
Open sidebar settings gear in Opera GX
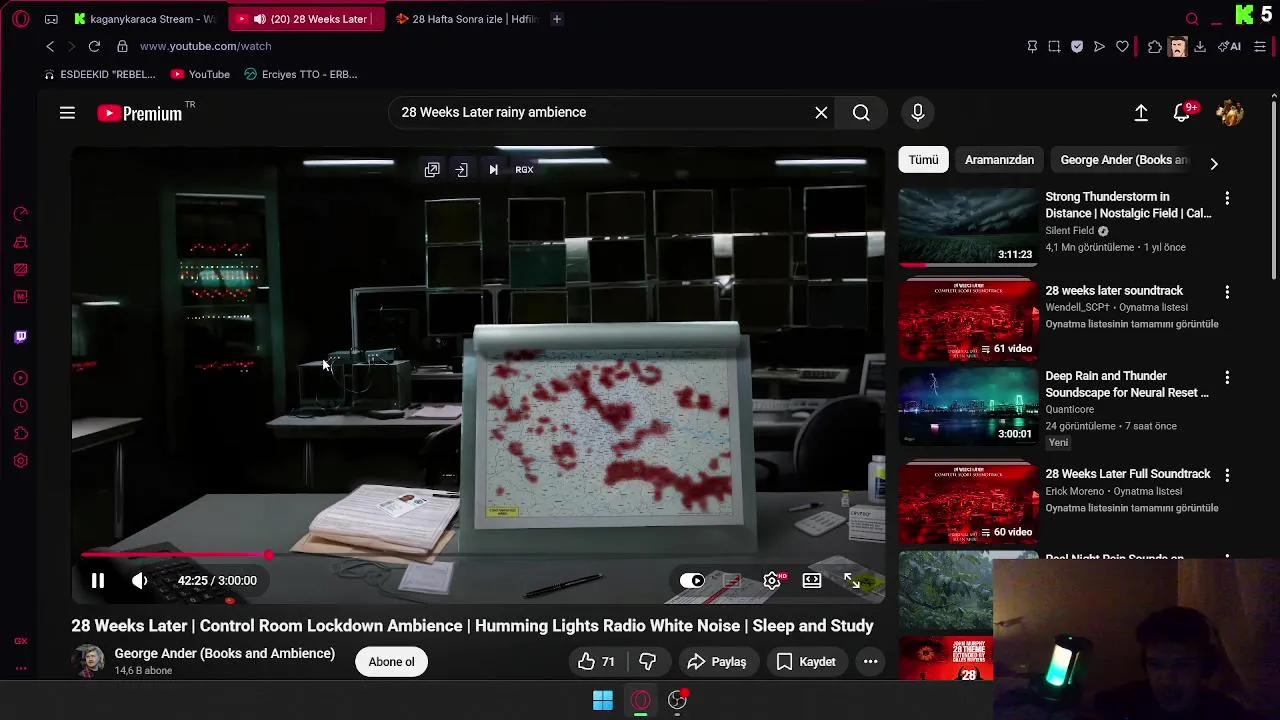tap(20, 461)
